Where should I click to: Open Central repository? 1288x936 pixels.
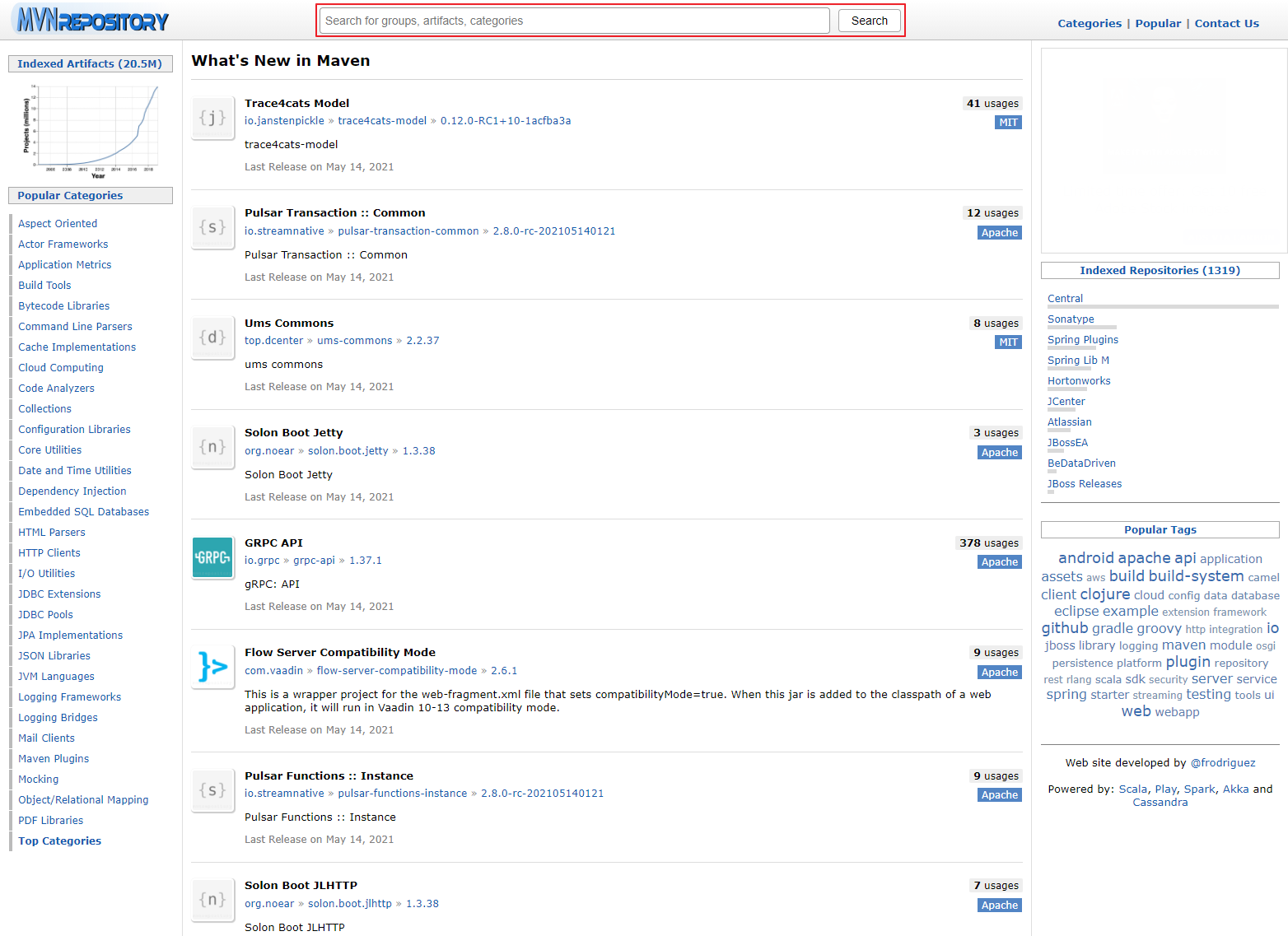coord(1065,298)
